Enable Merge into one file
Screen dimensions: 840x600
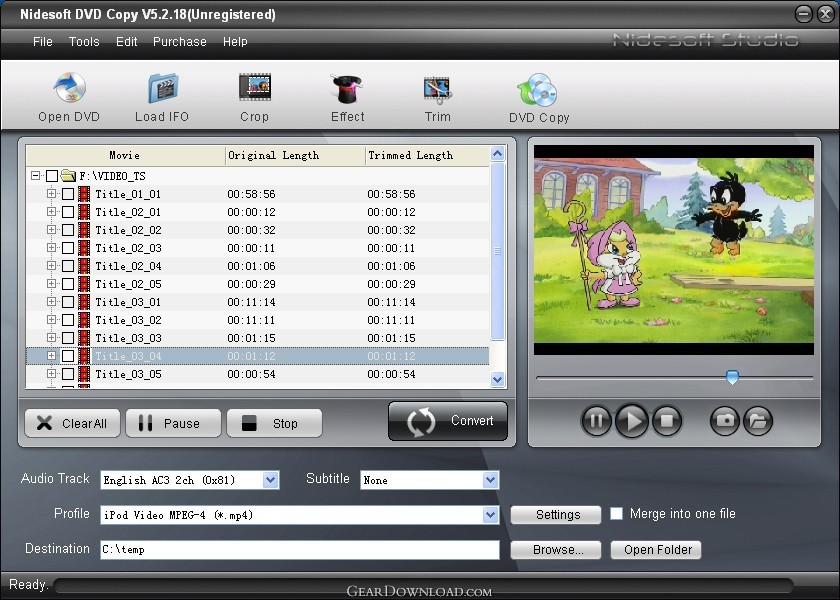pyautogui.click(x=617, y=514)
